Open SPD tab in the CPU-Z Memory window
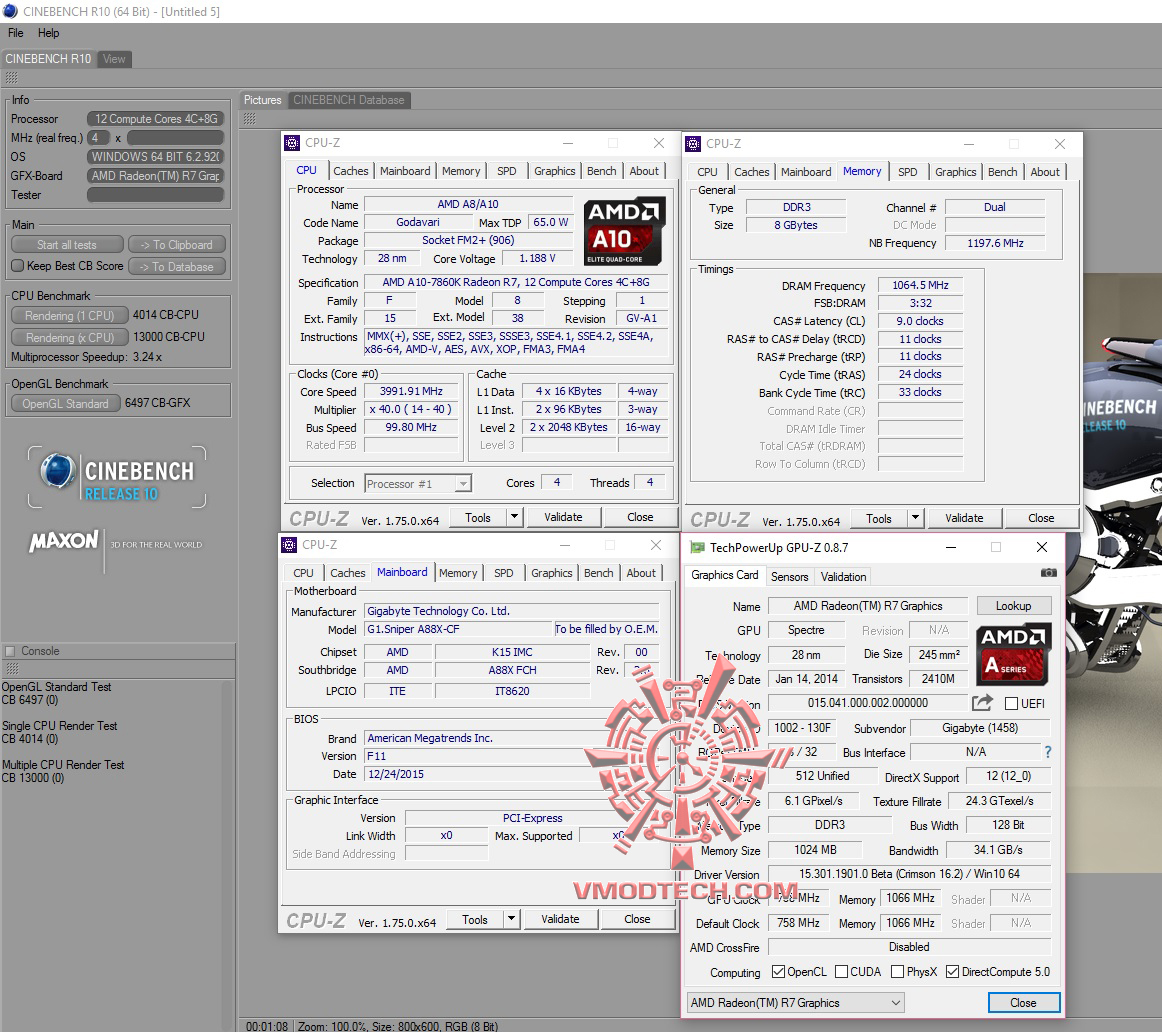The height and width of the screenshot is (1032, 1162). tap(907, 172)
